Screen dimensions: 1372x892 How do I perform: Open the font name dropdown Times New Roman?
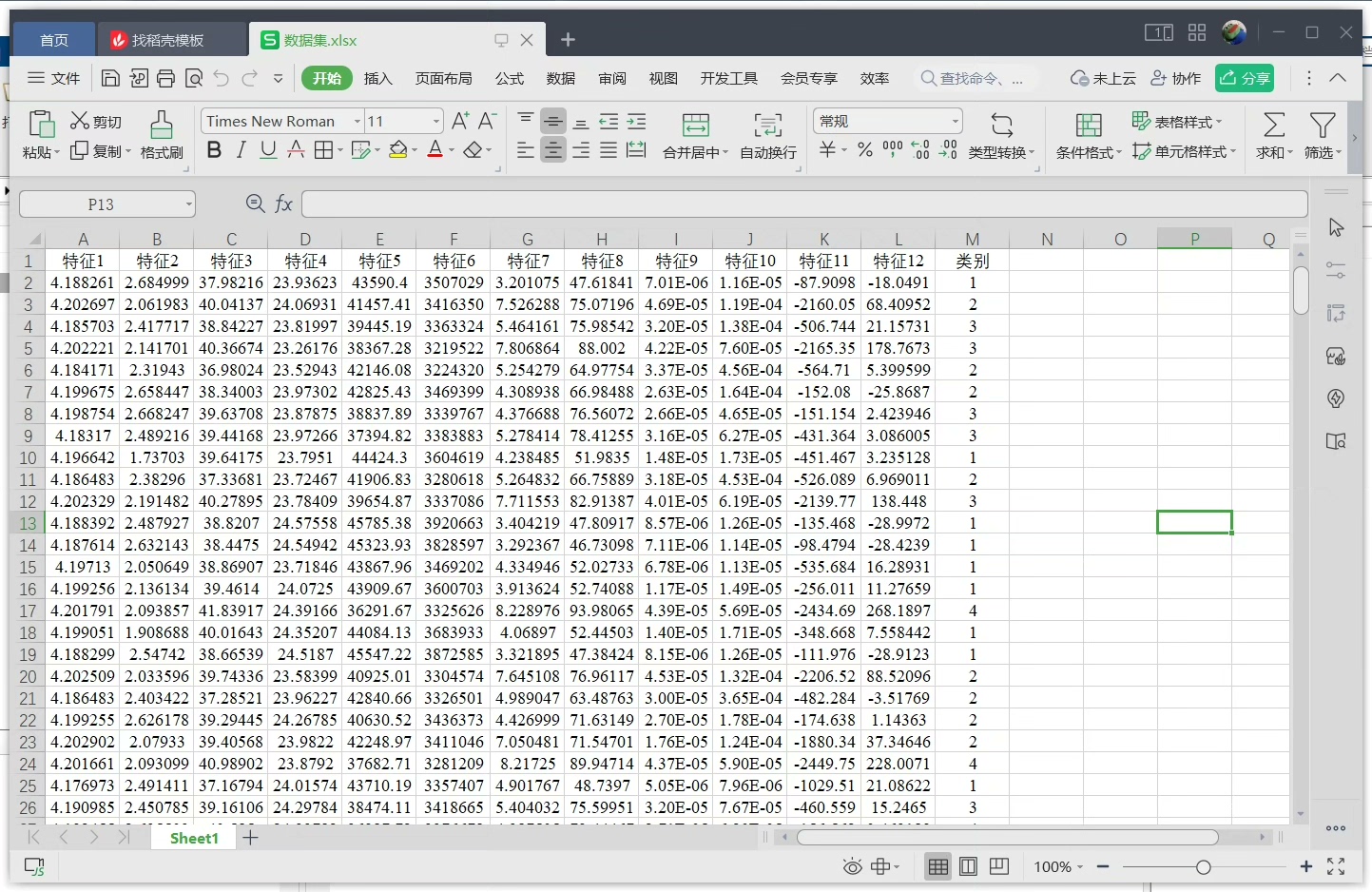tap(357, 121)
